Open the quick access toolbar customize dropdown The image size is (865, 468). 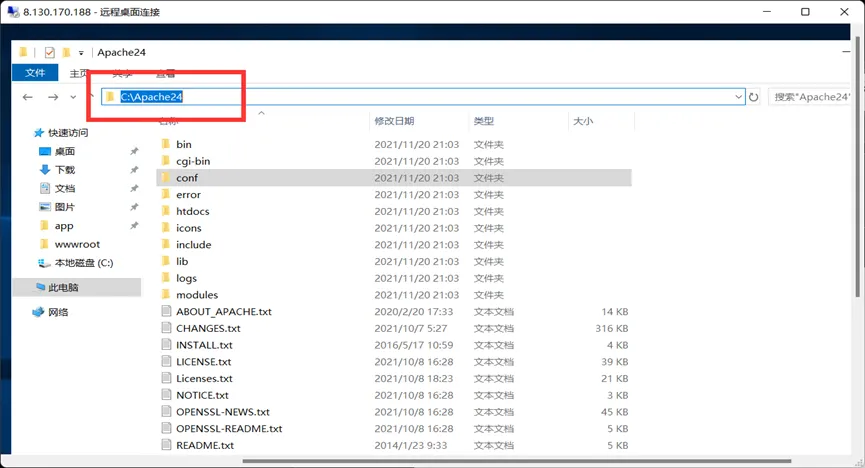point(81,53)
